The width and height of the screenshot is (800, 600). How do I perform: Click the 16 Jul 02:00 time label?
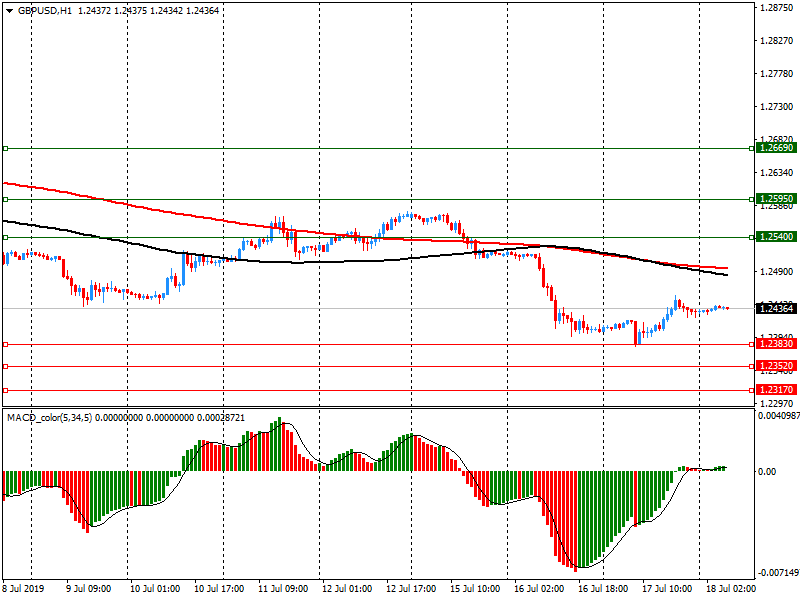[x=539, y=589]
